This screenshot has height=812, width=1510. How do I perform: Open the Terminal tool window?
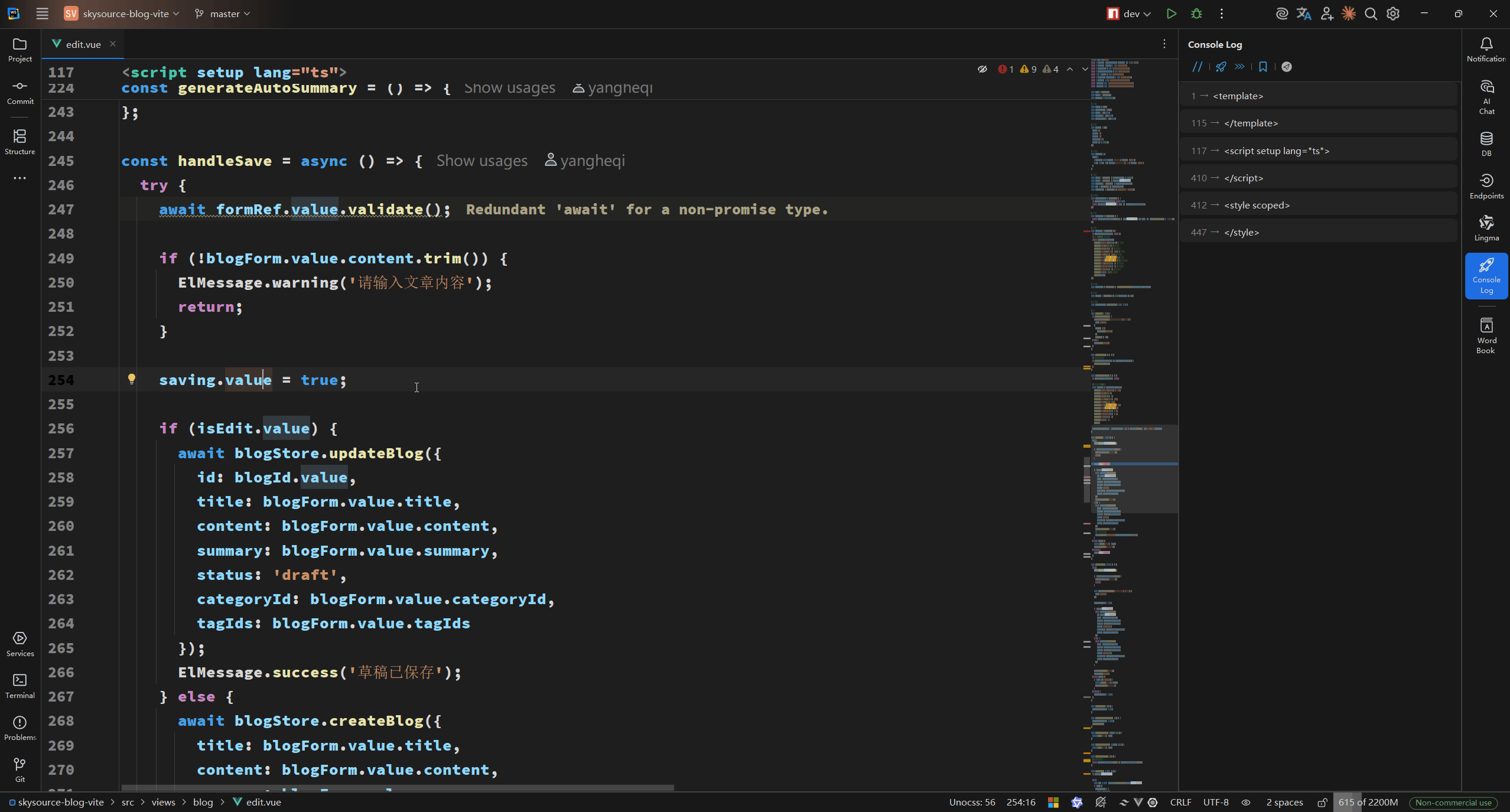20,686
